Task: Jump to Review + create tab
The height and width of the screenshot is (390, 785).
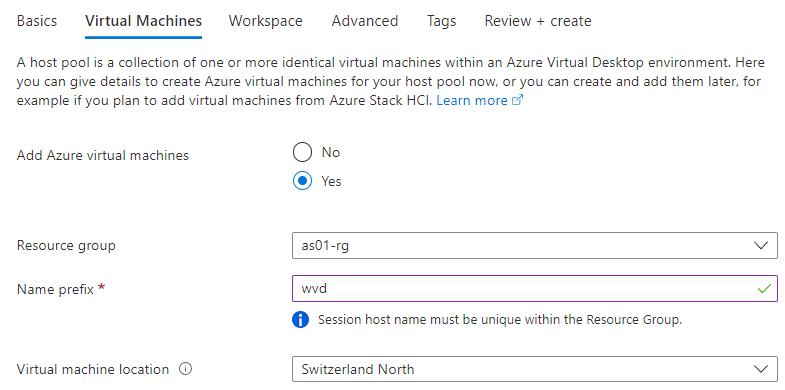Action: pyautogui.click(x=538, y=21)
